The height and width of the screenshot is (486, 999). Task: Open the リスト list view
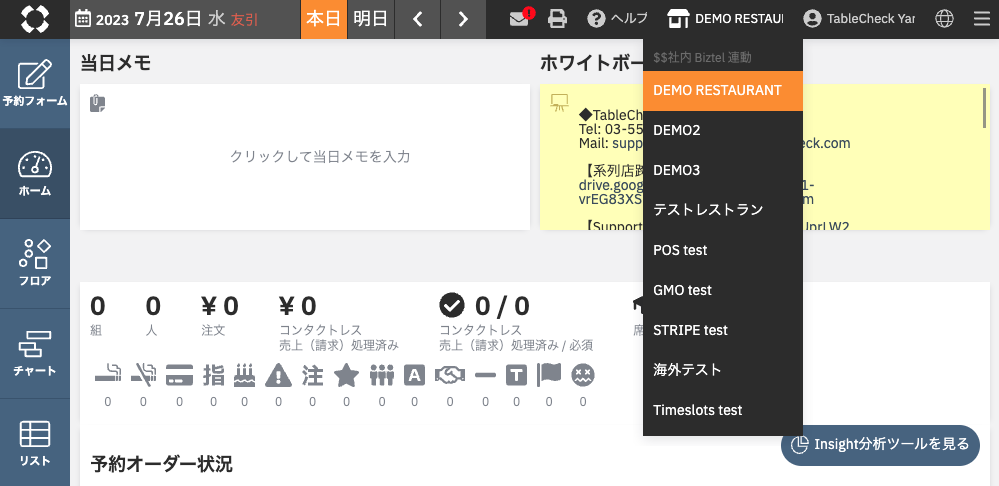point(35,443)
